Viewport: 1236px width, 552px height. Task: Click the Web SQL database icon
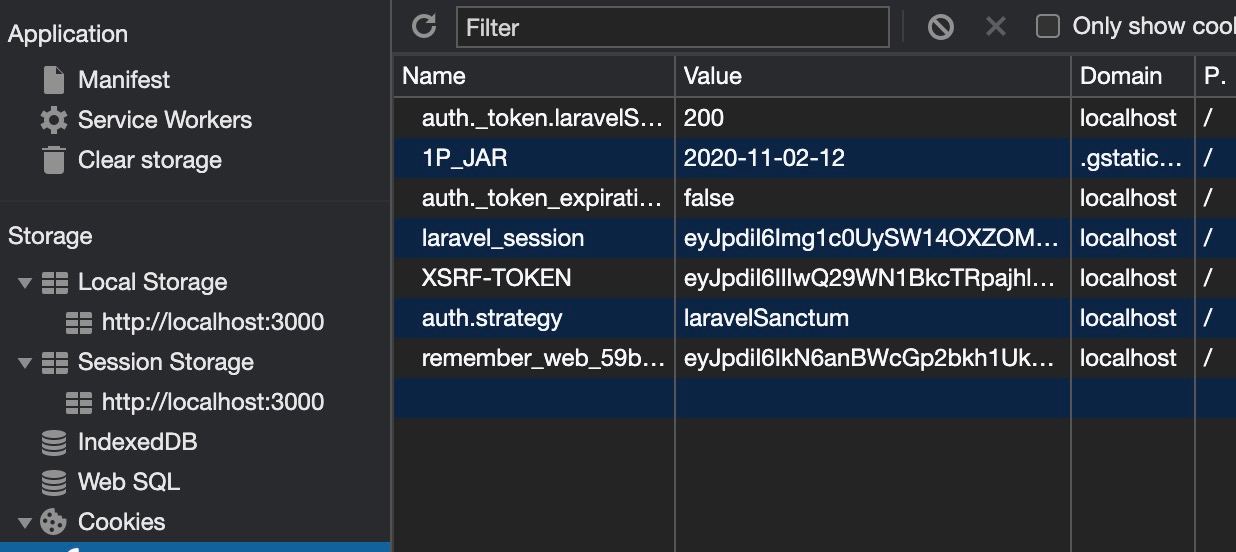pos(54,482)
